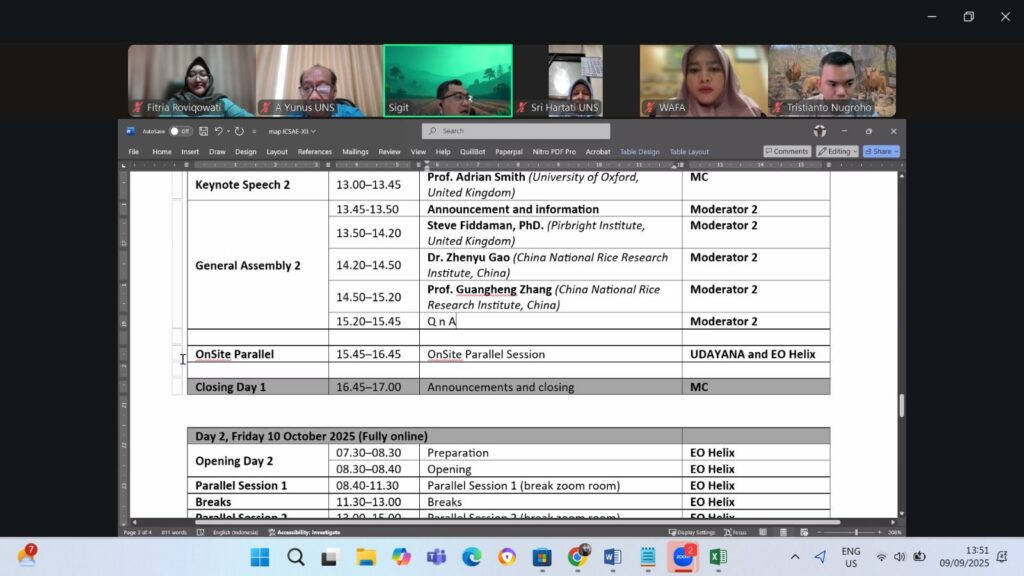The image size is (1024, 576).
Task: Open the Share dropdown button
Action: [x=881, y=151]
